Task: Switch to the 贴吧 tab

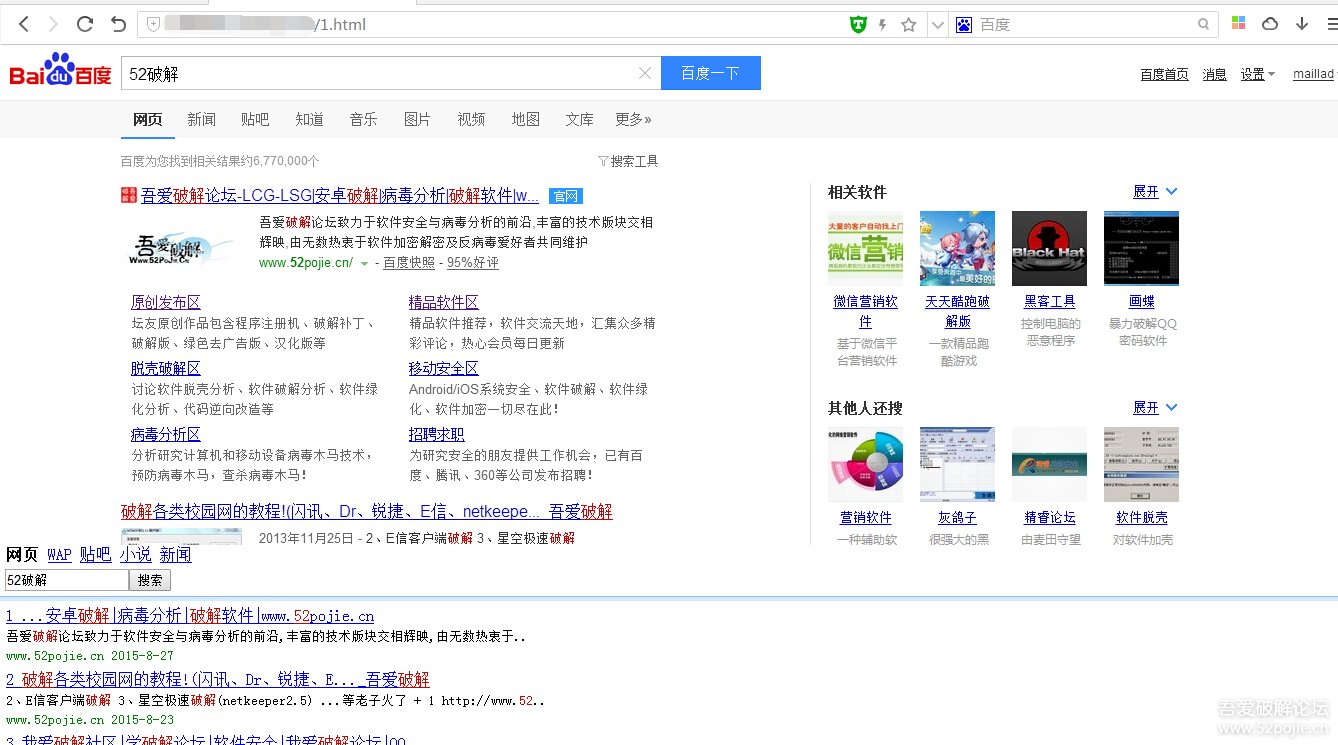Action: tap(256, 119)
